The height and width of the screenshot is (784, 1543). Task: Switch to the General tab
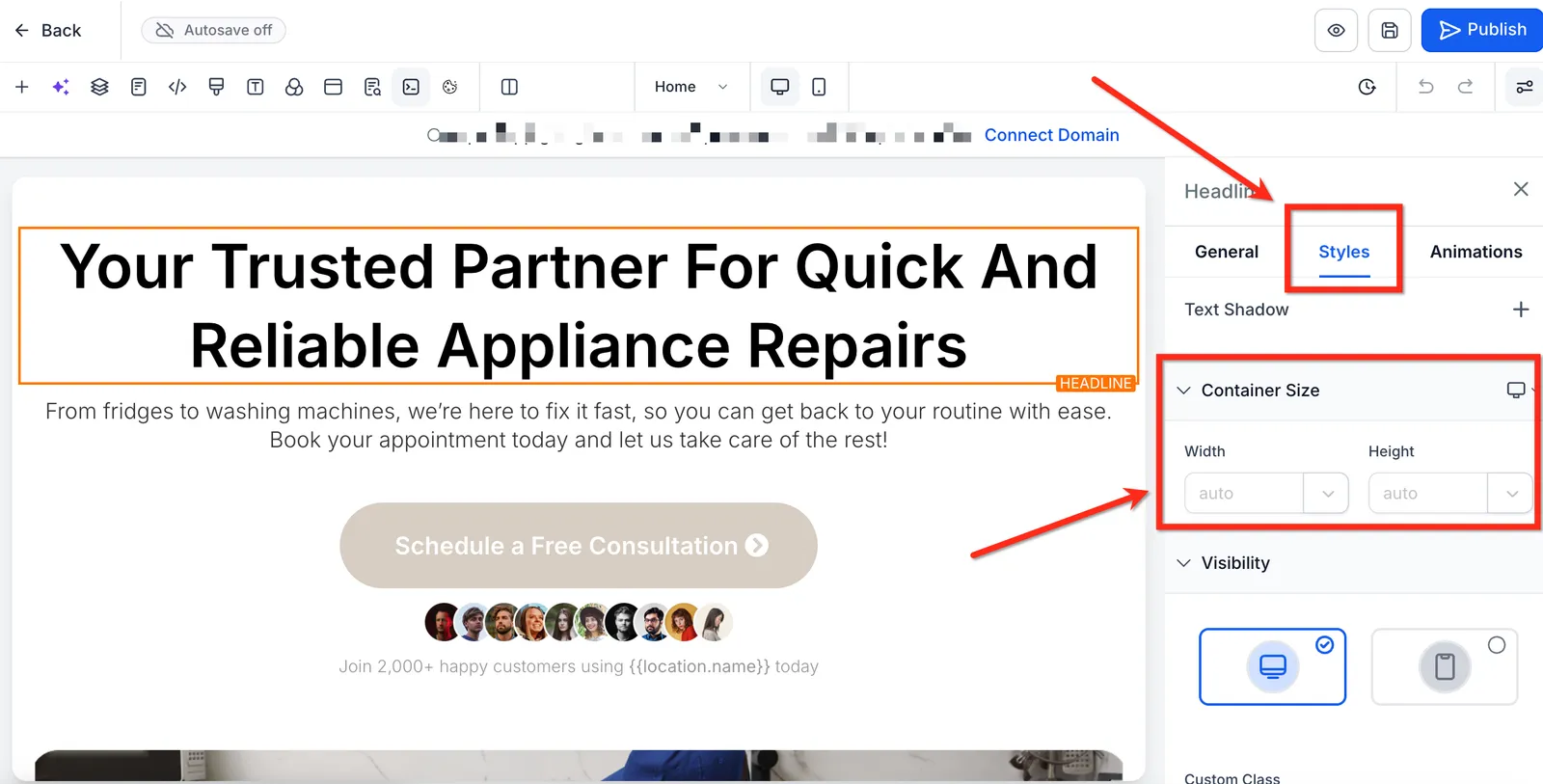pos(1226,252)
